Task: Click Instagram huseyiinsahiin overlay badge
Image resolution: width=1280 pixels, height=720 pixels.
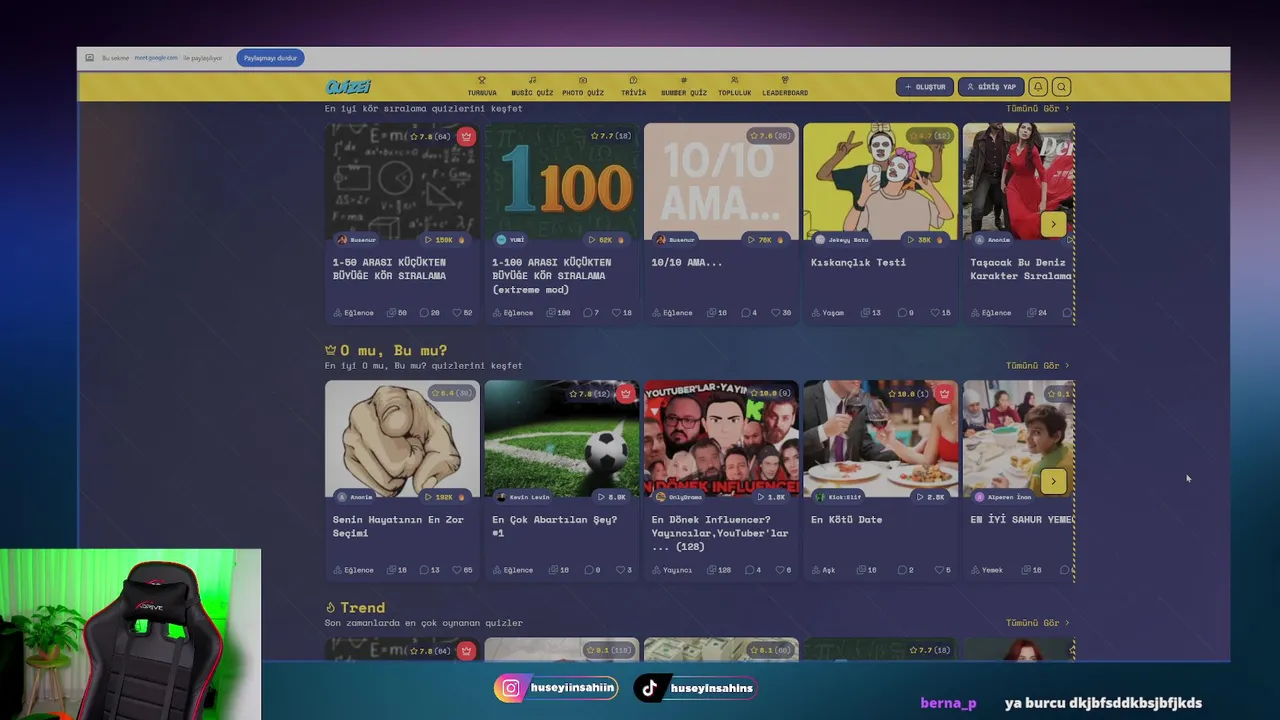Action: tap(556, 688)
